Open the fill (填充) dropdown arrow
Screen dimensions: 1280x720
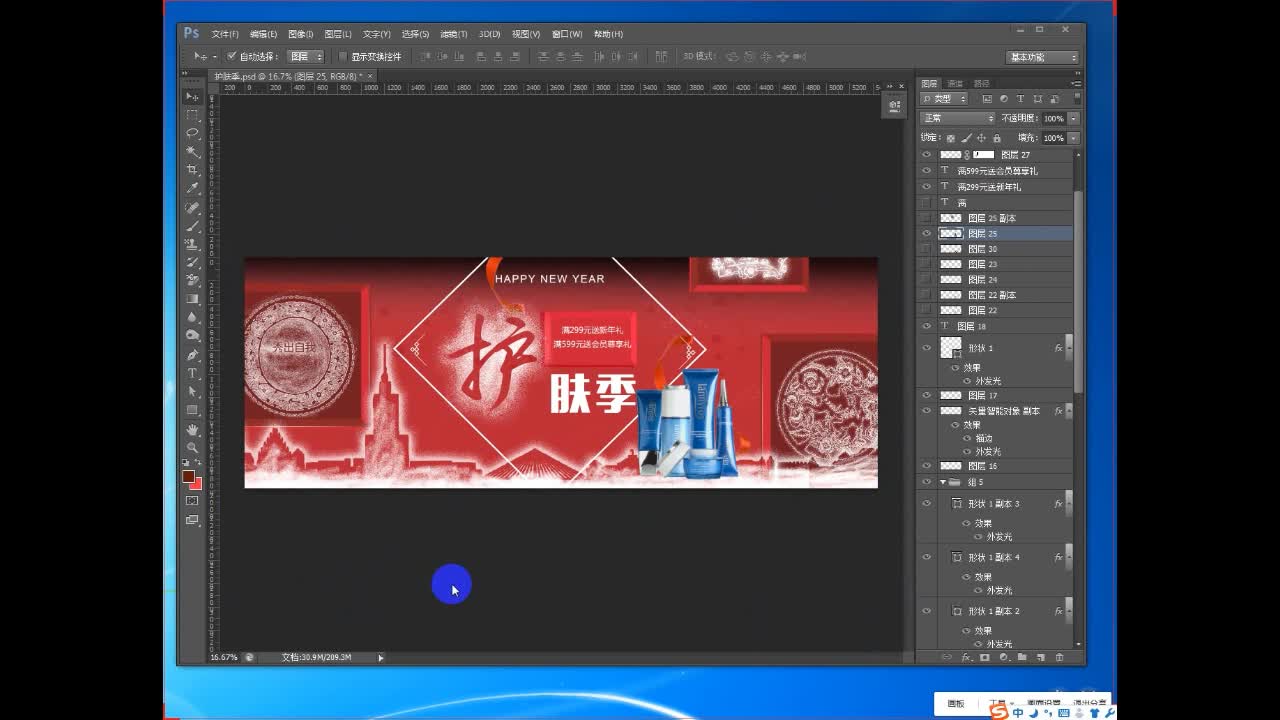(1074, 138)
